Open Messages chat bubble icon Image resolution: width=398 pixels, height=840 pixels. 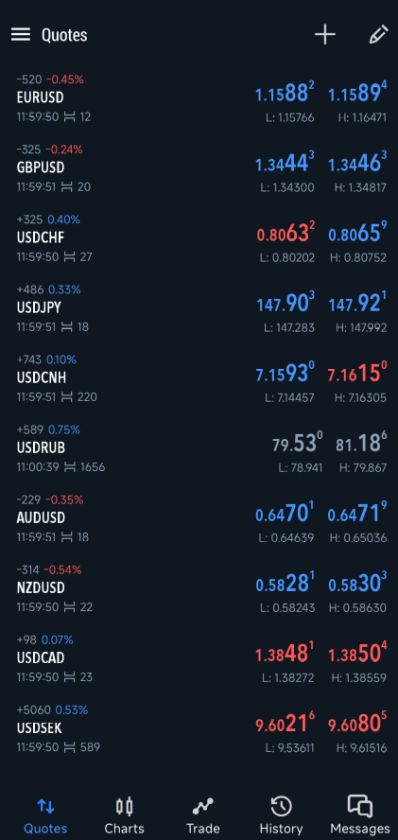pos(360,806)
